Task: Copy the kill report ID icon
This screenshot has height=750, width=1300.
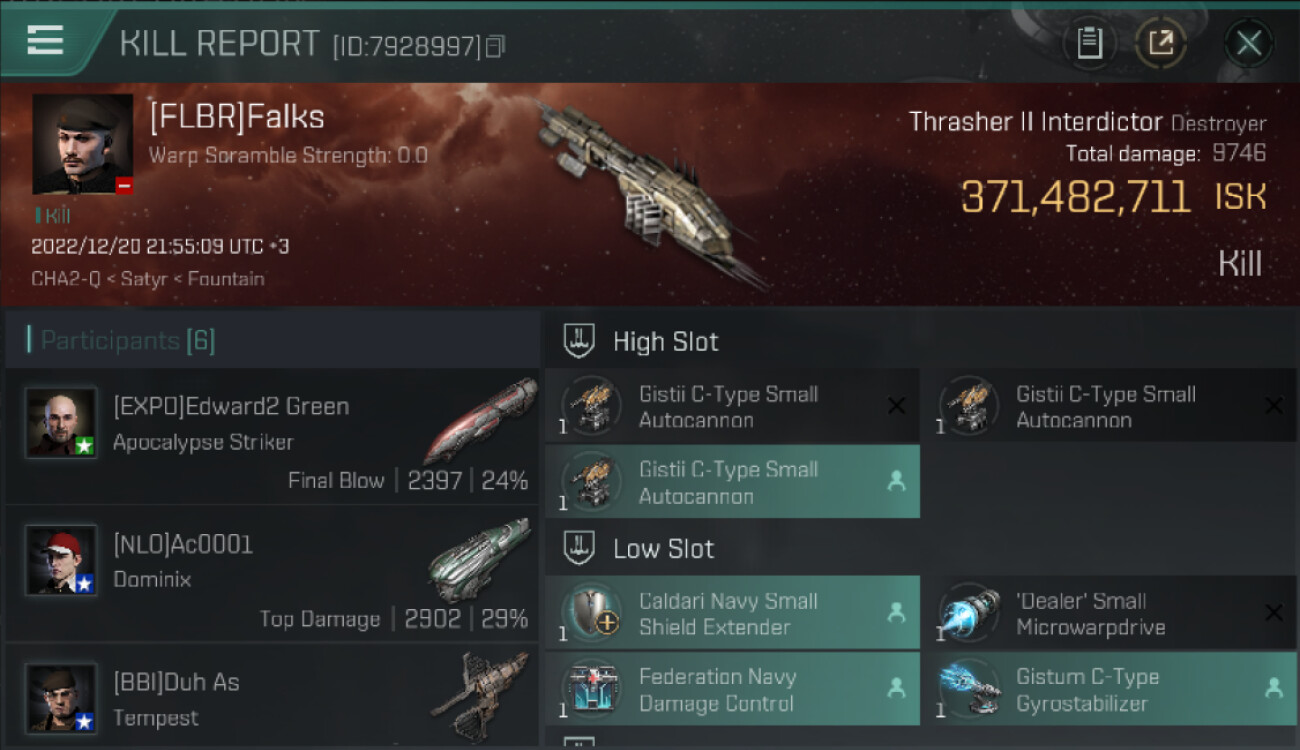Action: [495, 46]
